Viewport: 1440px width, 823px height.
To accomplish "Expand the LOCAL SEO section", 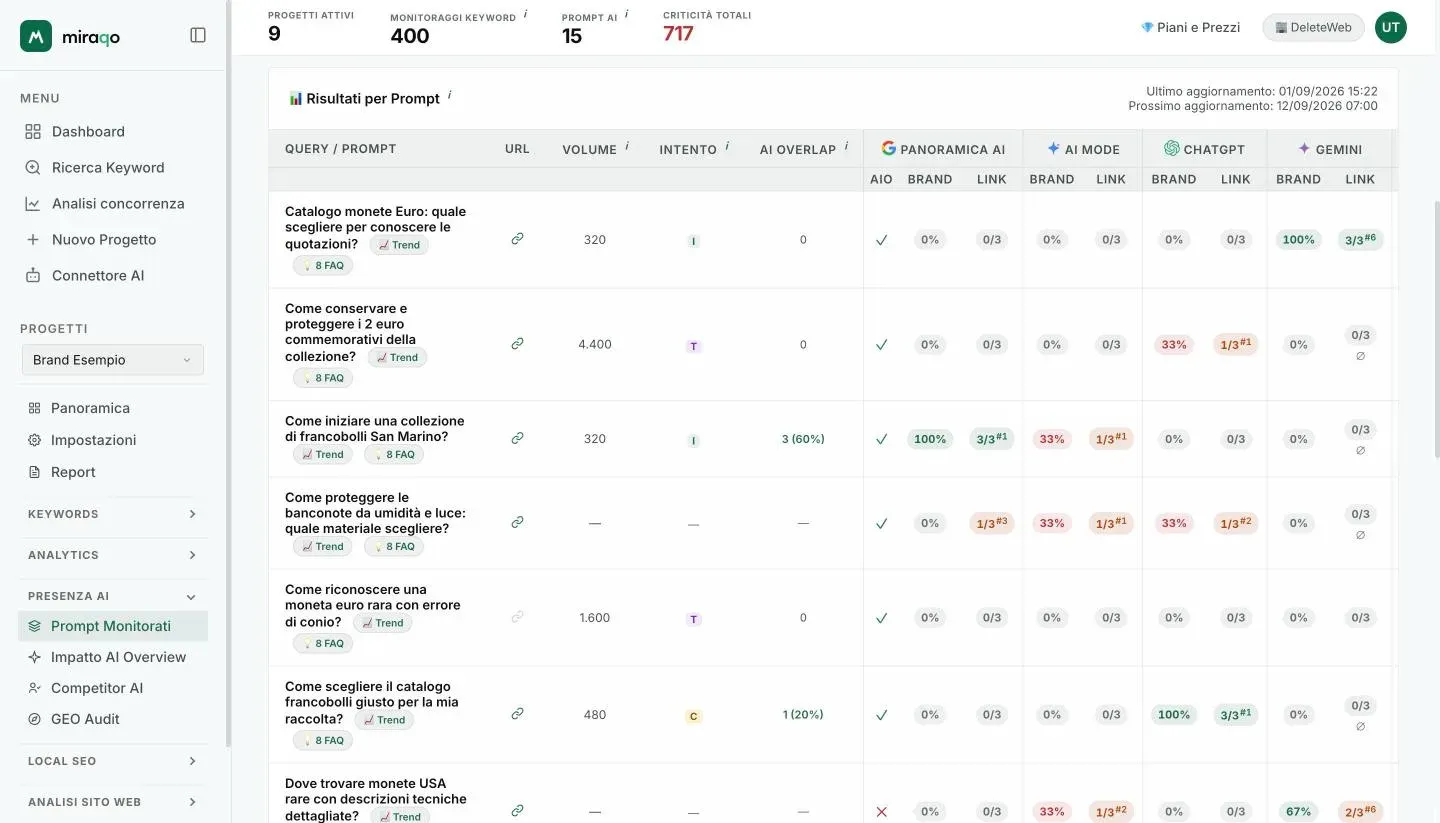I will click(112, 761).
